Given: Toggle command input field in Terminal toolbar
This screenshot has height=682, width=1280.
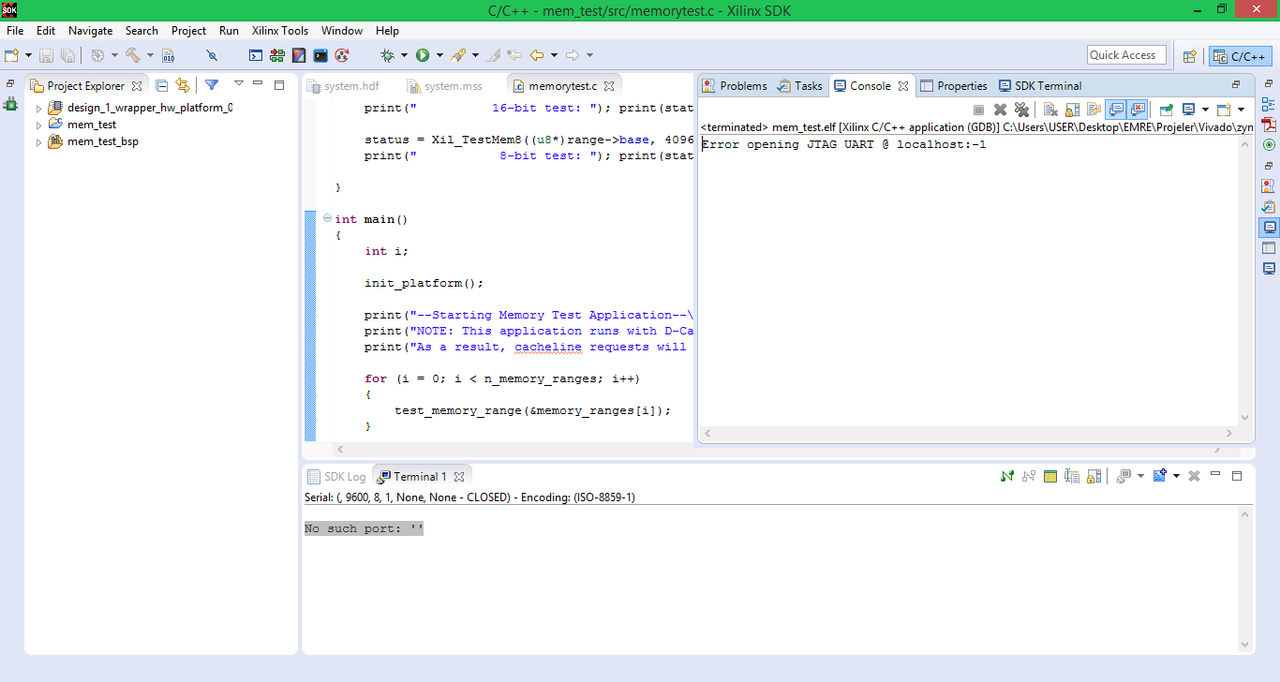Looking at the screenshot, I should 1071,476.
